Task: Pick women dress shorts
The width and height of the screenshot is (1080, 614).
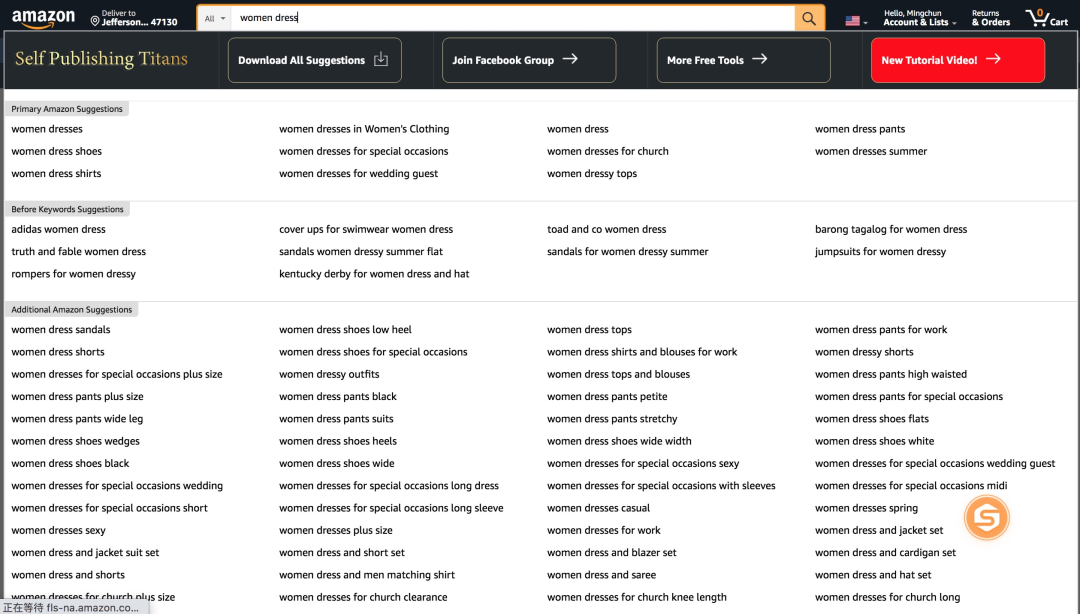Action: click(58, 352)
